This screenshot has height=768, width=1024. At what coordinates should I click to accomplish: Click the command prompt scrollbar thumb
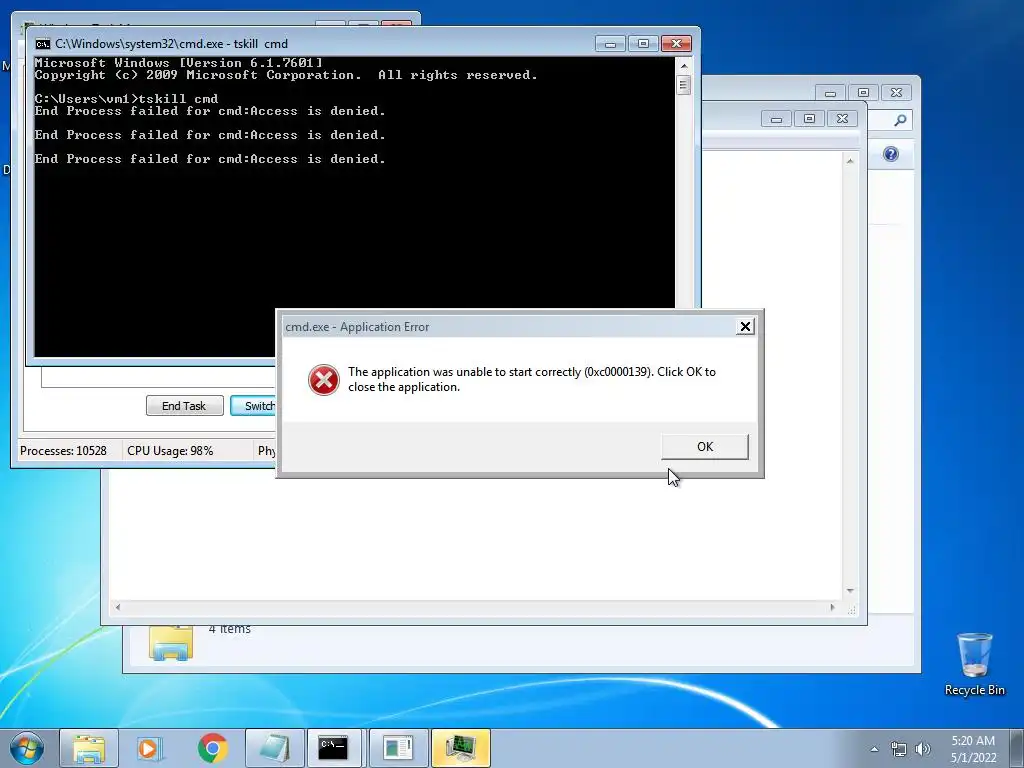pos(684,85)
